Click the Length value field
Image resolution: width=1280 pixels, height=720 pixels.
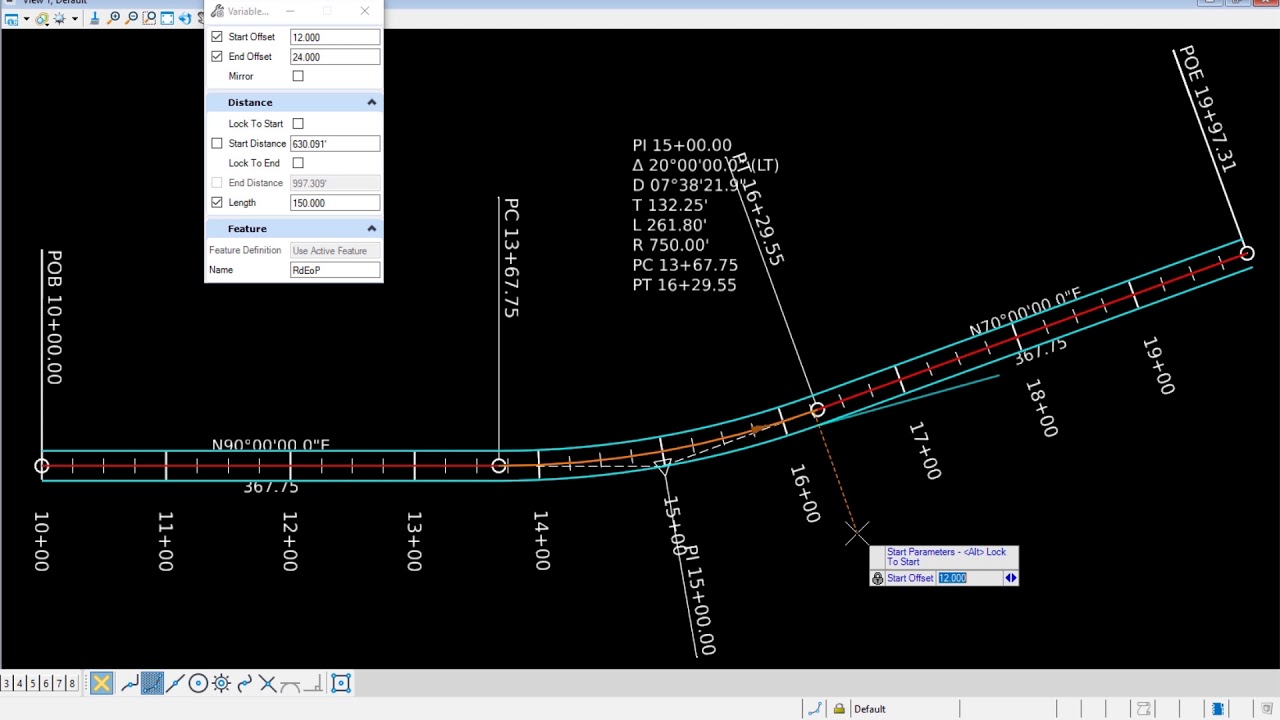[x=335, y=203]
